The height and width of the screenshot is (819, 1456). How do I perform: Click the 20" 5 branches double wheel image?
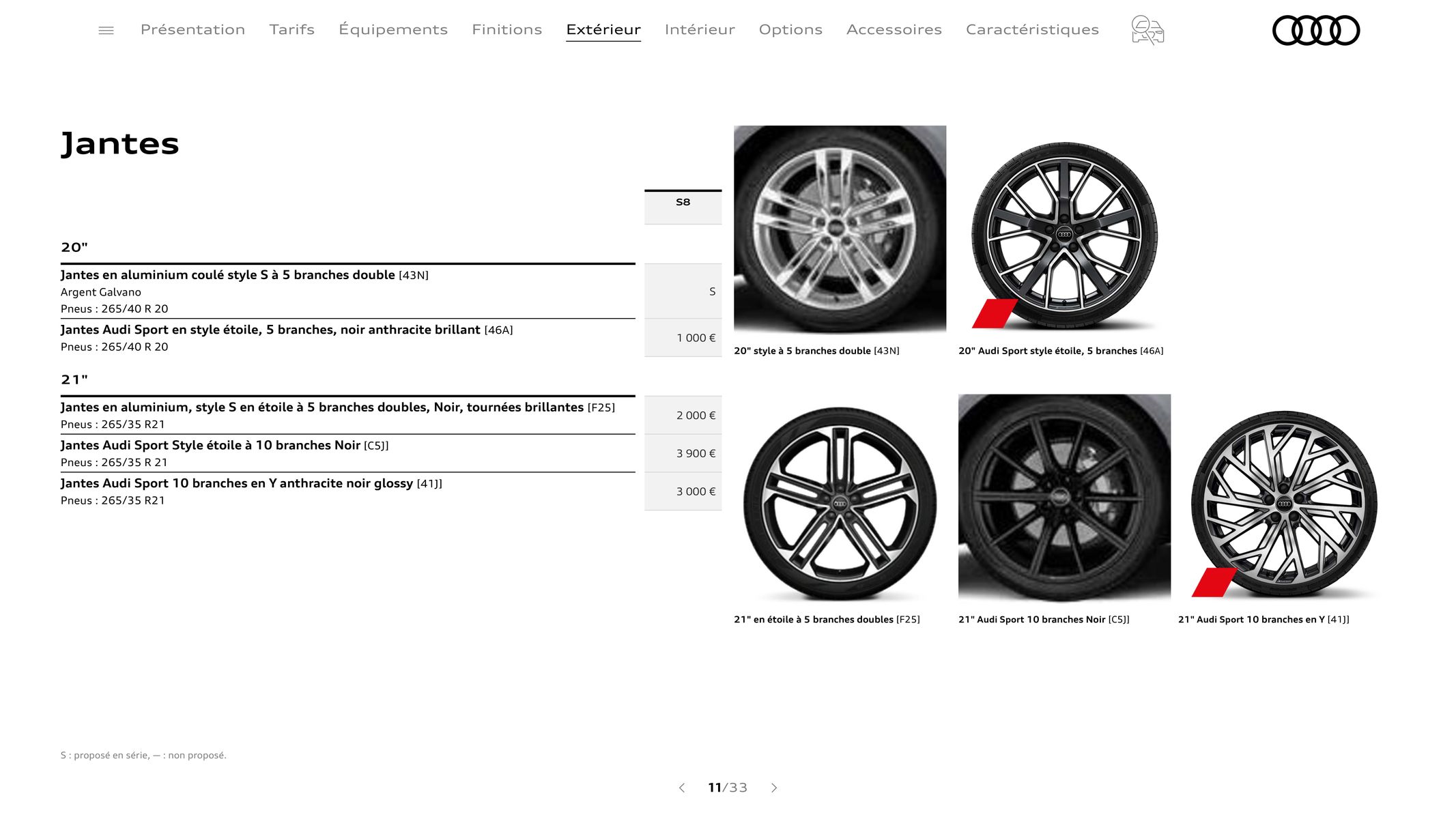coord(840,229)
